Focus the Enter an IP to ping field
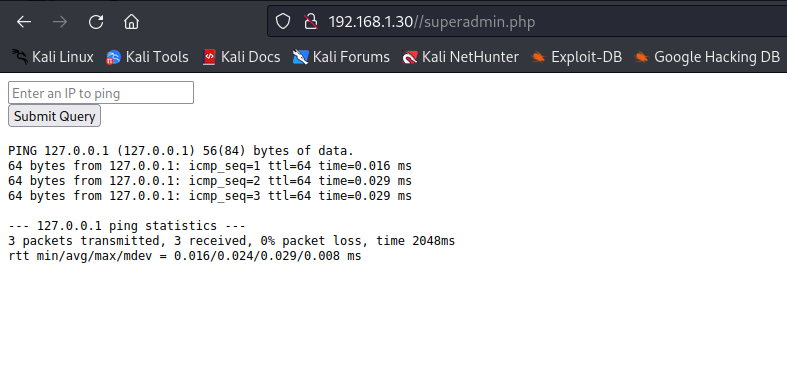 coord(101,93)
